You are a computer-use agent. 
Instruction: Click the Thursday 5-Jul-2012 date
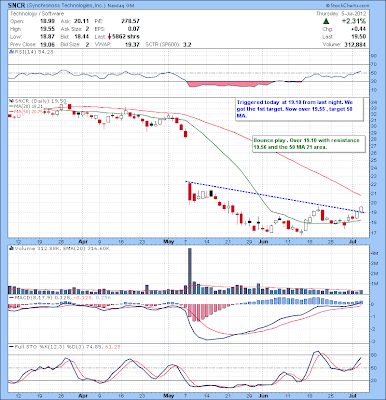pos(341,14)
